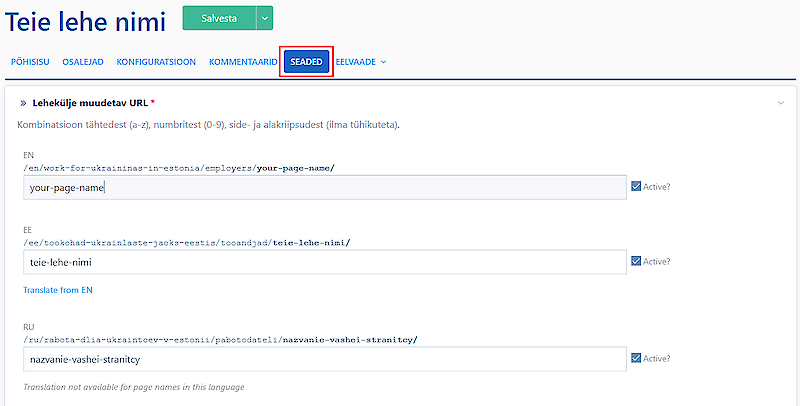Click the double-chevron icon before Lehekülje muudetav URL
This screenshot has width=800, height=406.
23,103
